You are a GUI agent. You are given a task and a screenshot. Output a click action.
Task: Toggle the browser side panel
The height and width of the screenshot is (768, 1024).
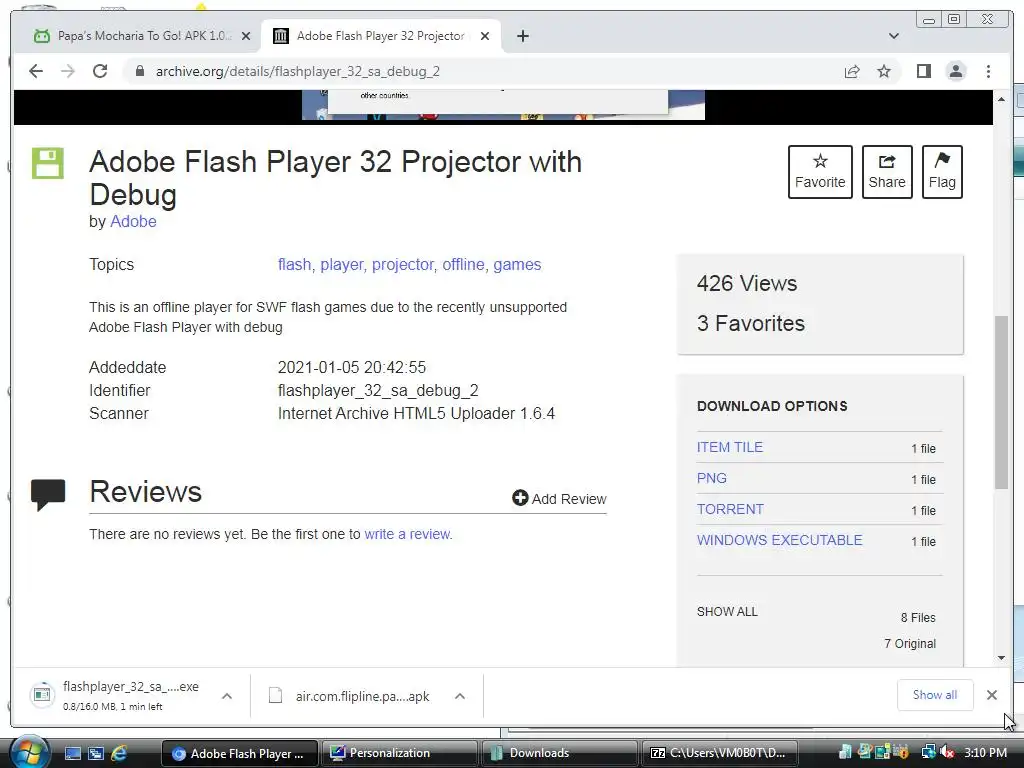pos(923,71)
